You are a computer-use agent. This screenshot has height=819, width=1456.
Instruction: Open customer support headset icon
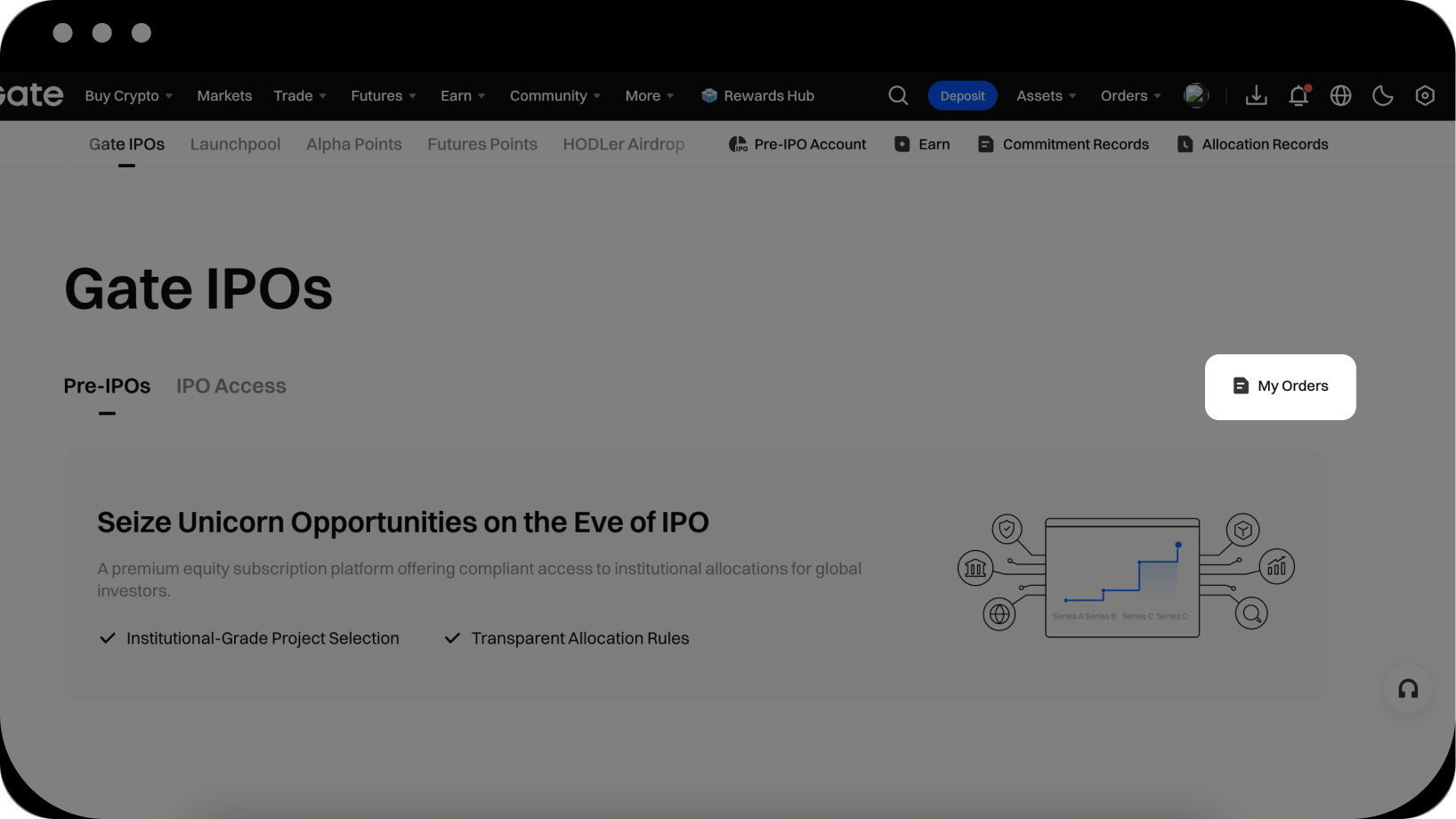(x=1408, y=689)
